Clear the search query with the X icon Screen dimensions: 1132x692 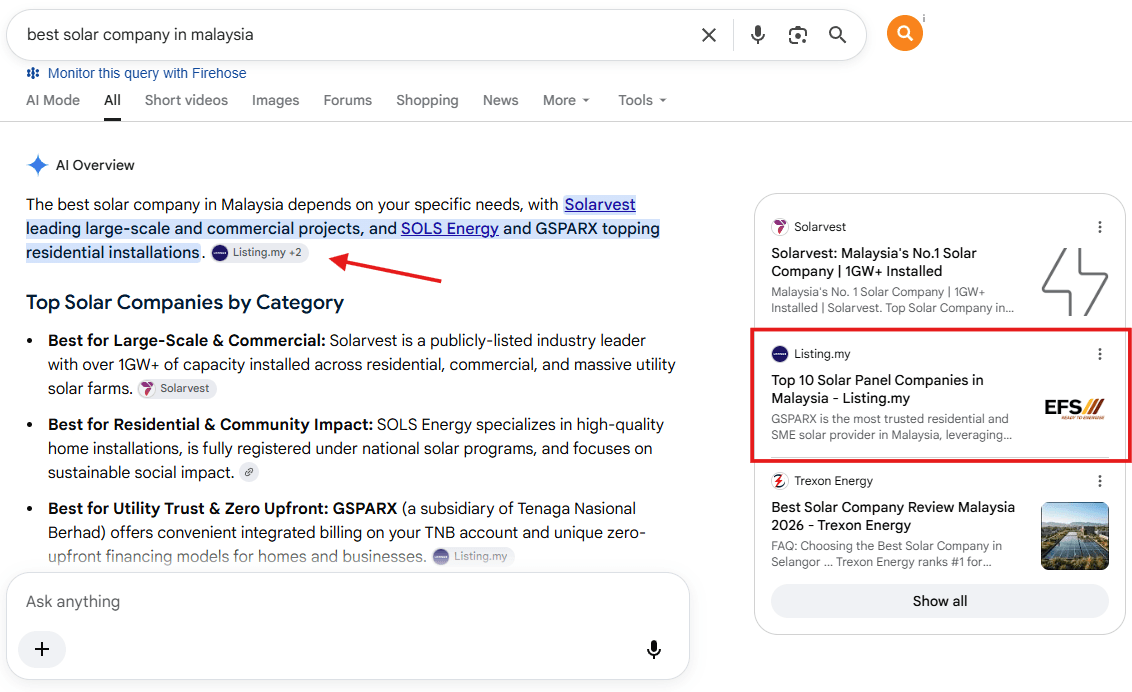708,35
